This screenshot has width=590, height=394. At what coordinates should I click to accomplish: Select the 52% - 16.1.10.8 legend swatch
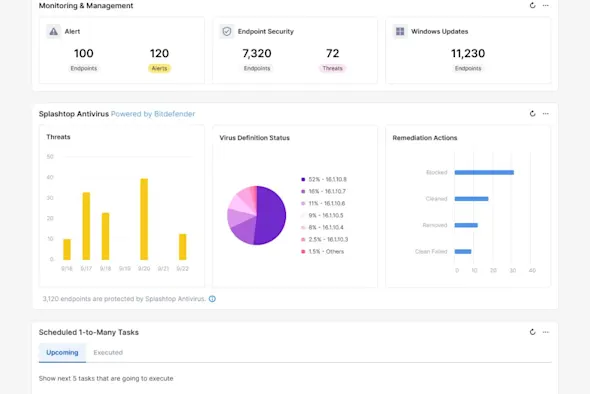(303, 180)
